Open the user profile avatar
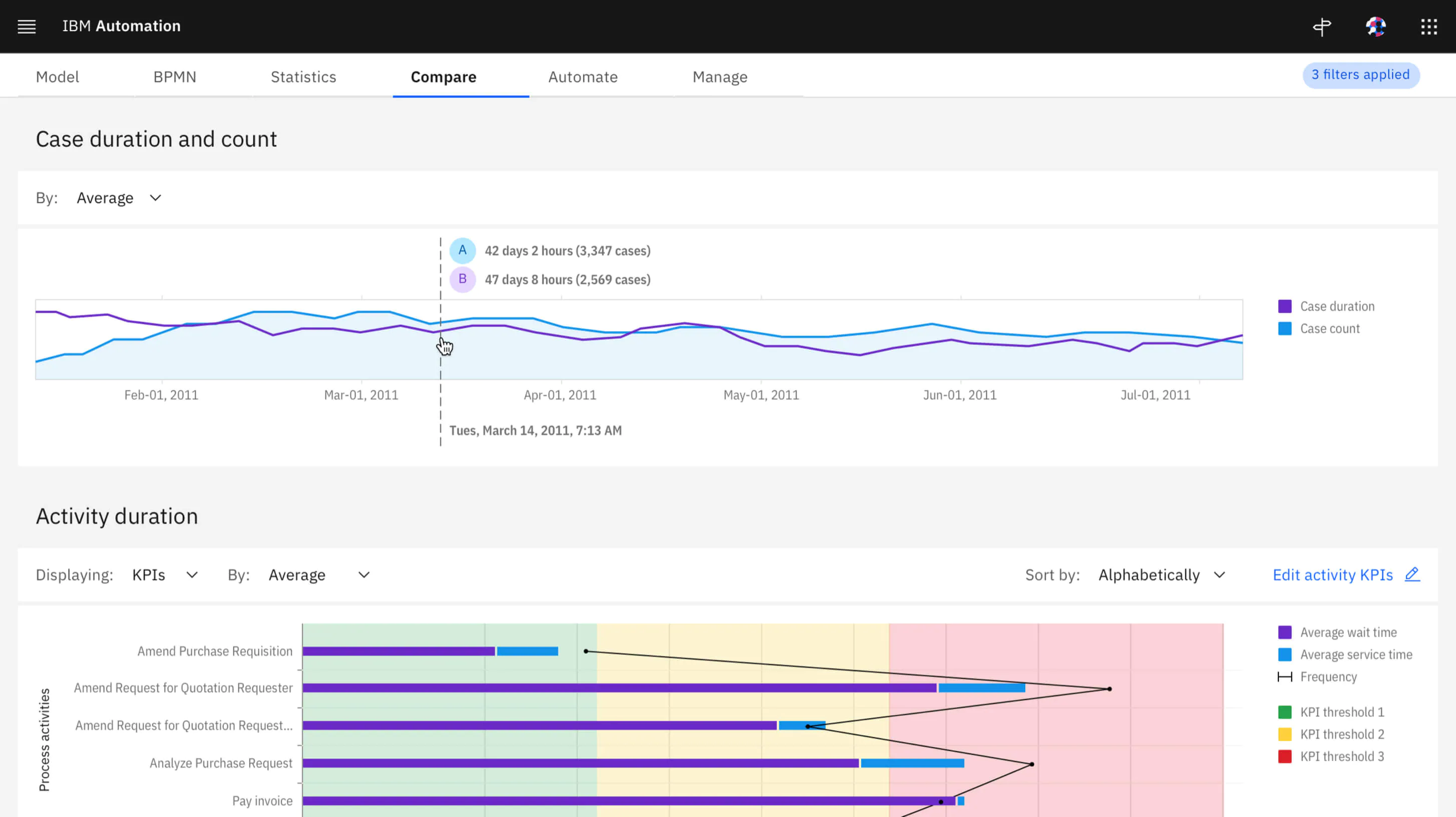1456x817 pixels. tap(1375, 27)
